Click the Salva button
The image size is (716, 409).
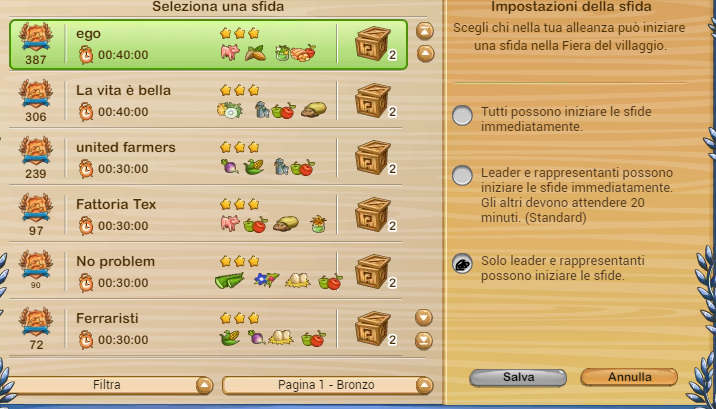coord(518,378)
